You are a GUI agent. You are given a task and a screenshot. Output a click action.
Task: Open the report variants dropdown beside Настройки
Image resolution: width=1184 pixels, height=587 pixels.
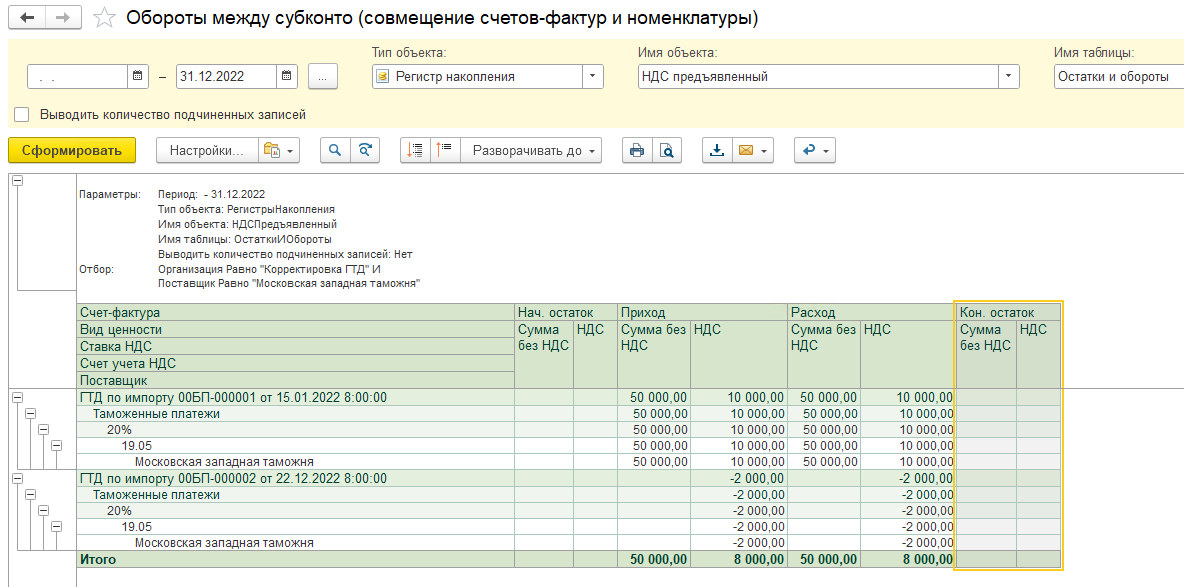tap(279, 150)
